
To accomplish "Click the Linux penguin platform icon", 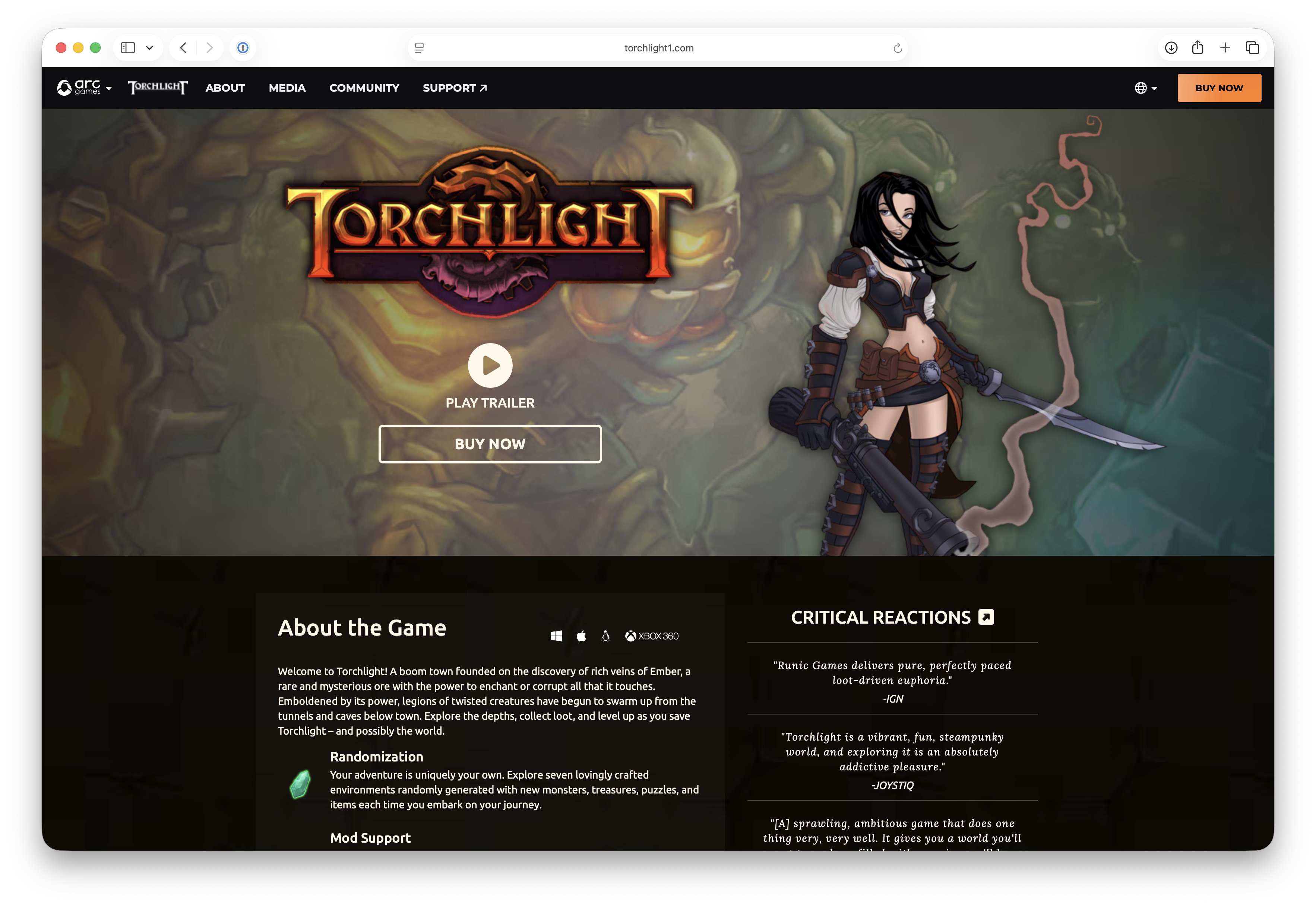I will click(x=605, y=636).
